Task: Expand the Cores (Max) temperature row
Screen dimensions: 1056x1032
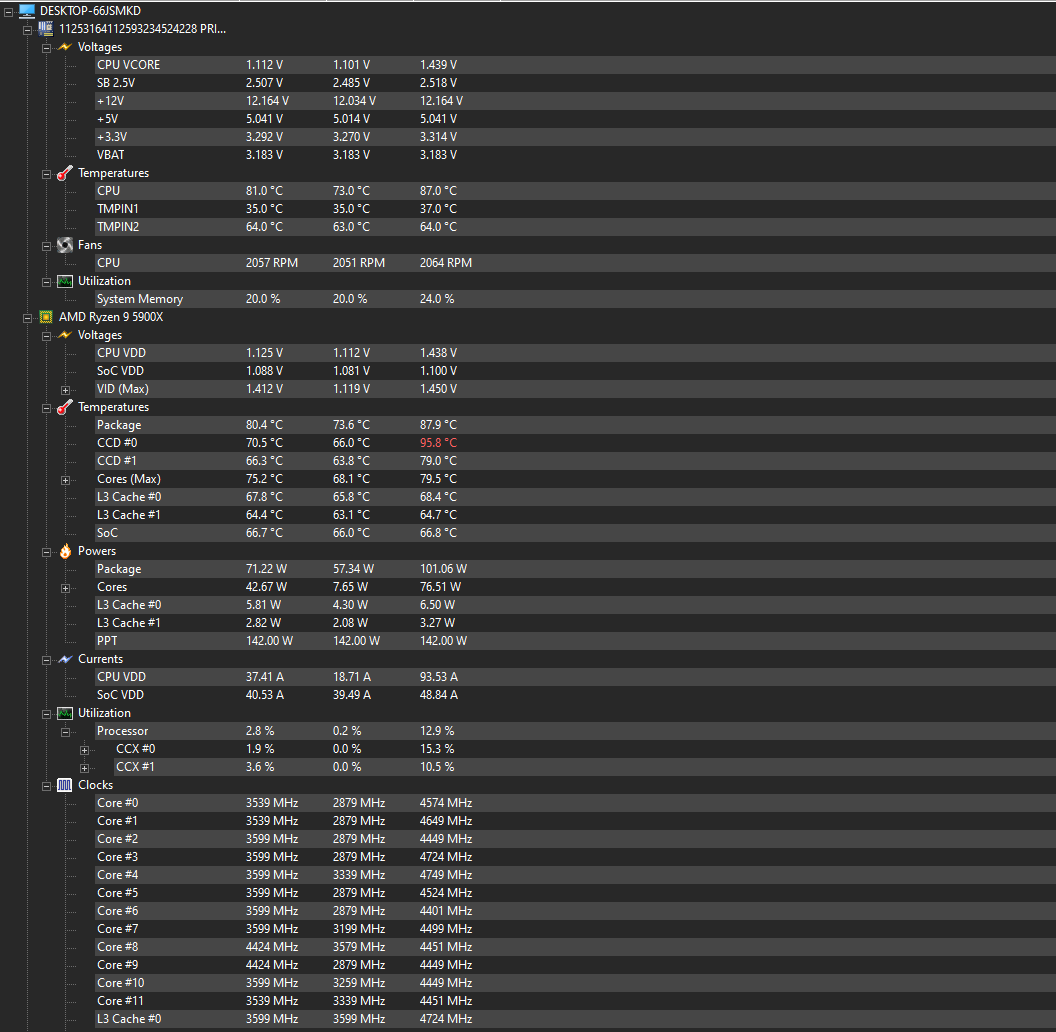Action: [x=65, y=480]
